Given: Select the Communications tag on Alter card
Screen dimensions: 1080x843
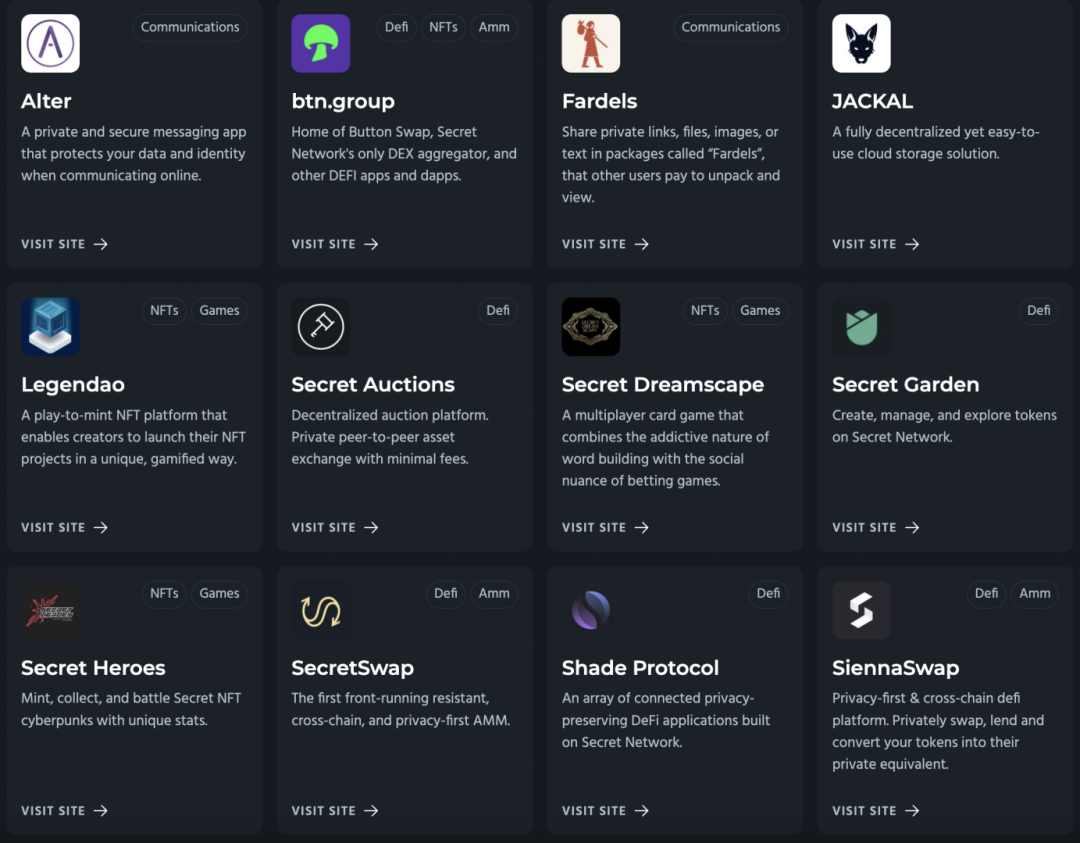Looking at the screenshot, I should tap(190, 27).
